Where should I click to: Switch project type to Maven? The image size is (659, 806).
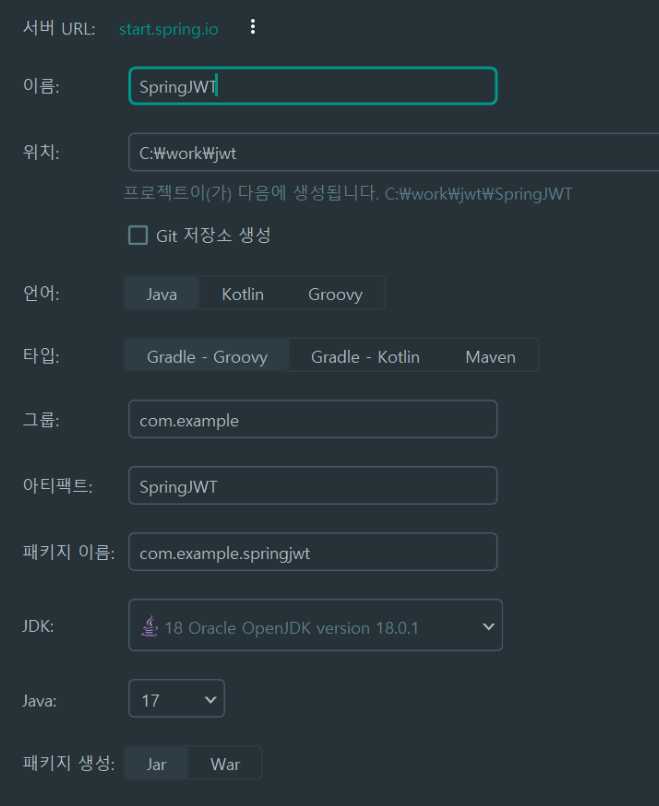[x=490, y=355]
